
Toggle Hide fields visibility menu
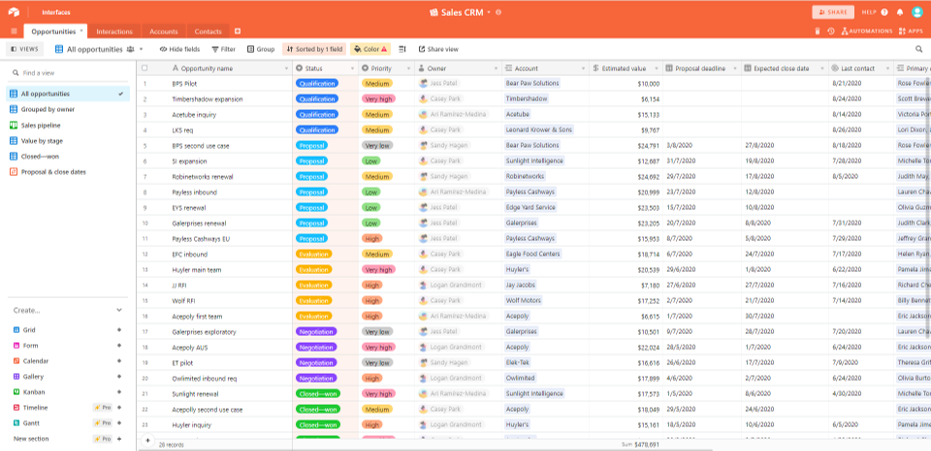tap(179, 49)
